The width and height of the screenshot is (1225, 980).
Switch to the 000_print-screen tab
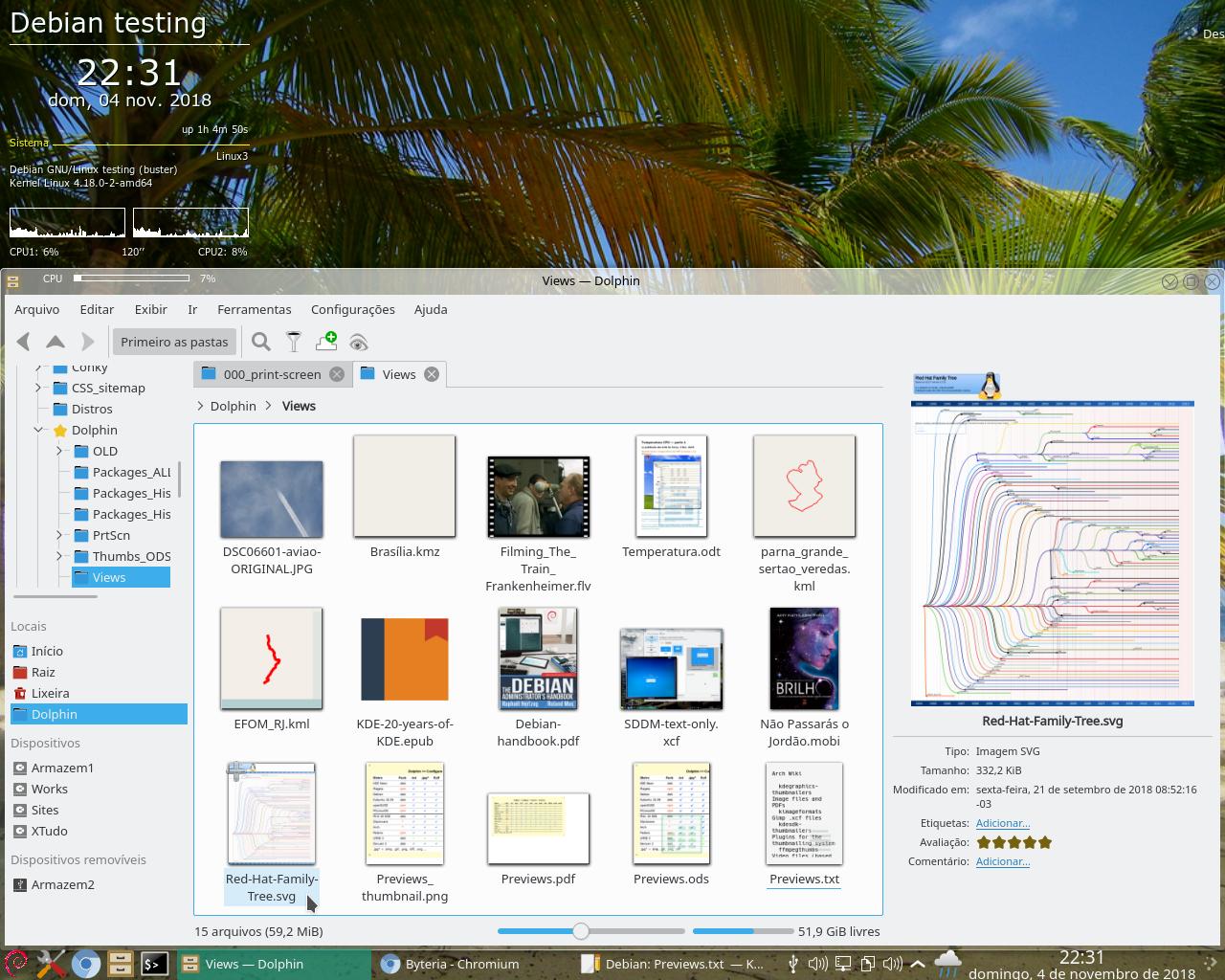(x=272, y=374)
